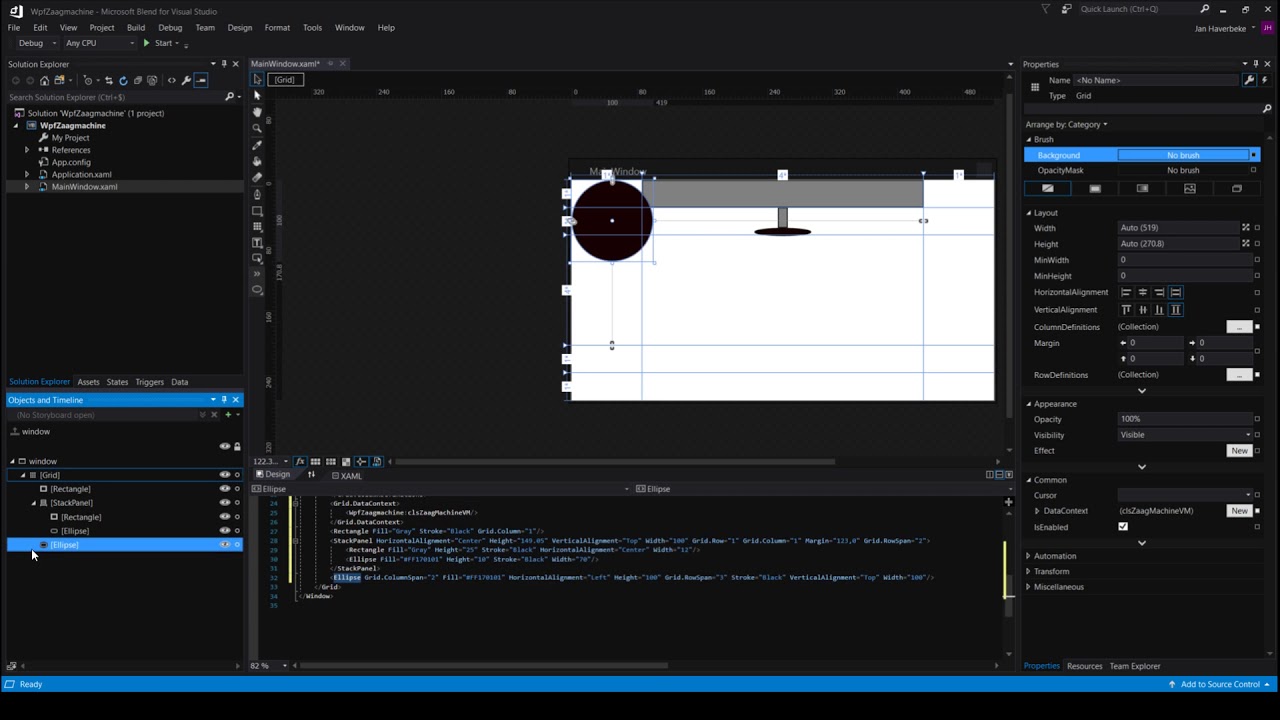Choose the Solid color brush tab icon
Image resolution: width=1280 pixels, height=720 pixels.
(x=1095, y=188)
